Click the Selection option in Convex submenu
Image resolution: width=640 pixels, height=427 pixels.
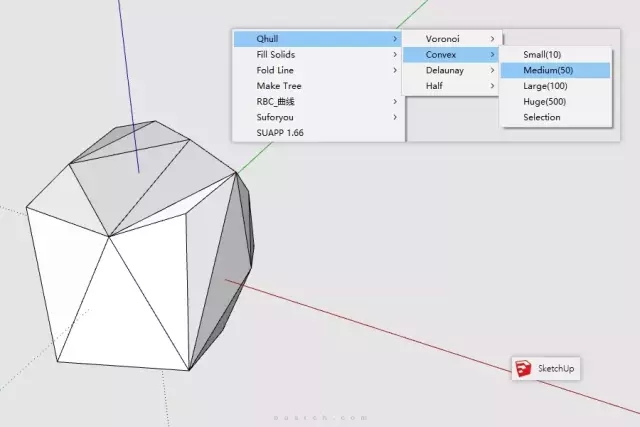542,117
